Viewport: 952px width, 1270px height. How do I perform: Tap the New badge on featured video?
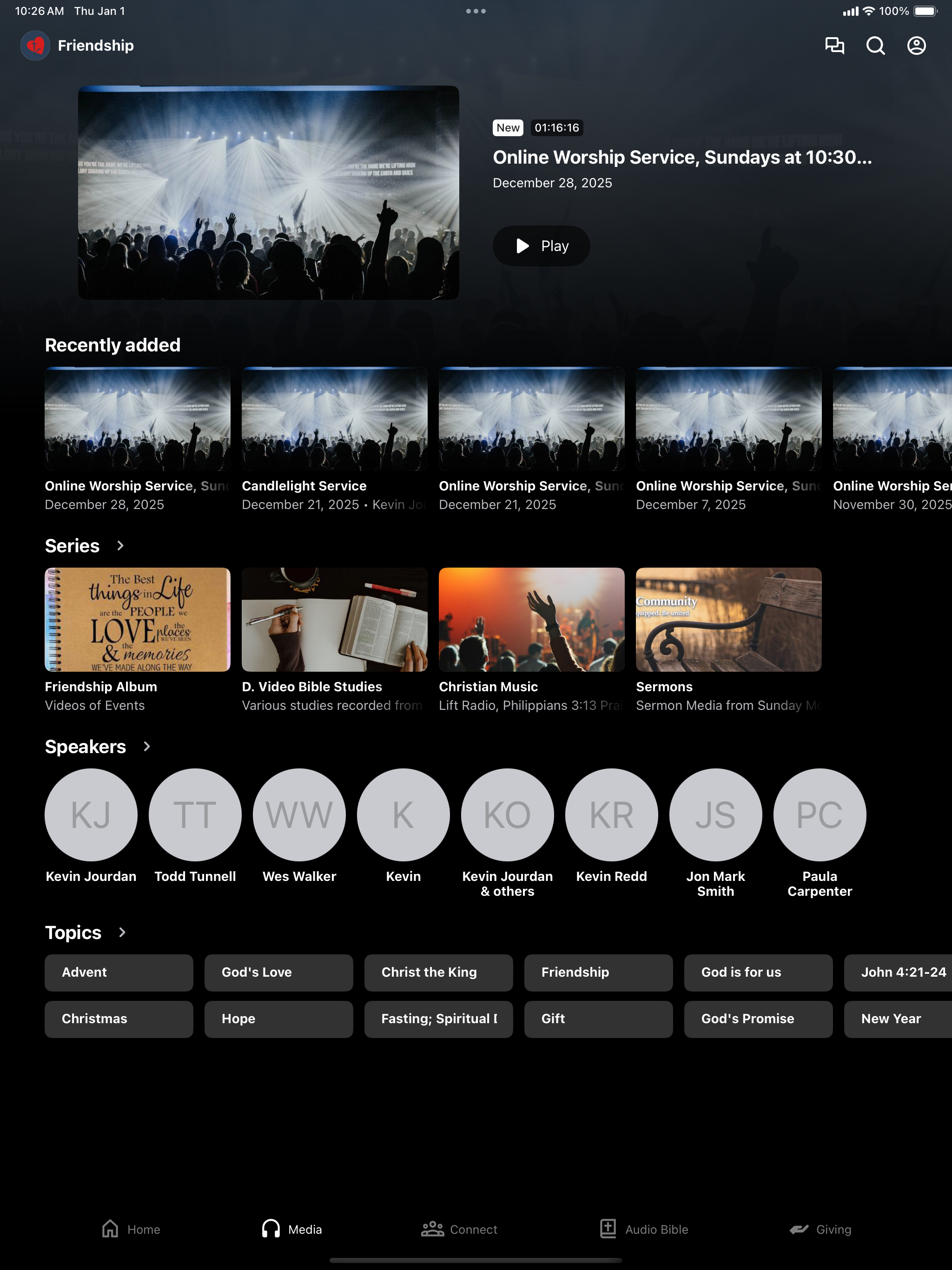click(x=508, y=127)
